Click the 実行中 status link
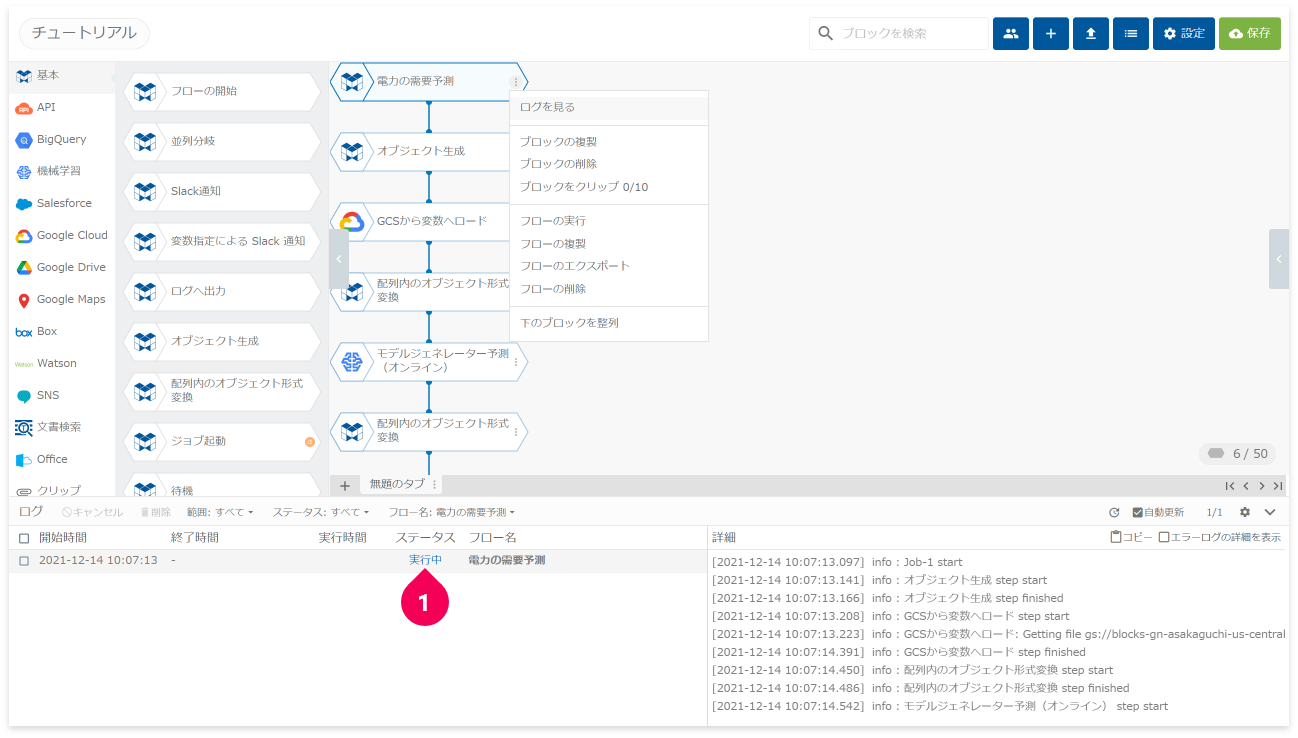The width and height of the screenshot is (1298, 738). pos(425,560)
